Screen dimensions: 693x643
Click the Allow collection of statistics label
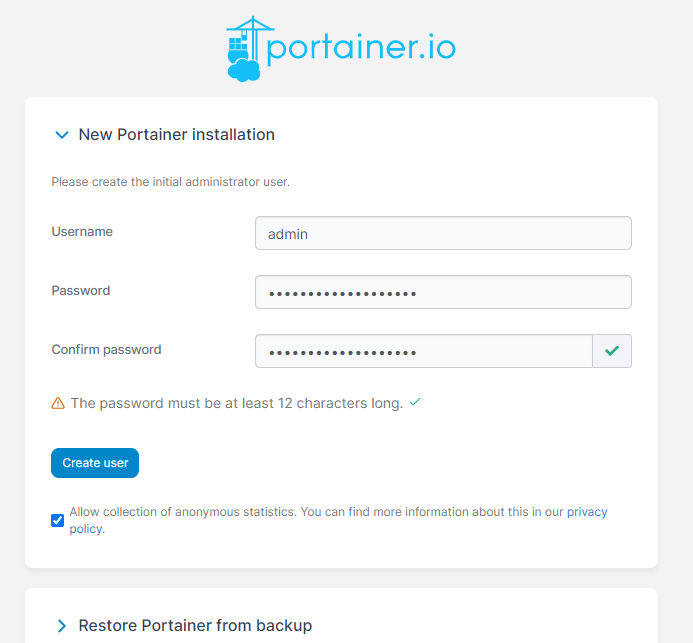(318, 512)
